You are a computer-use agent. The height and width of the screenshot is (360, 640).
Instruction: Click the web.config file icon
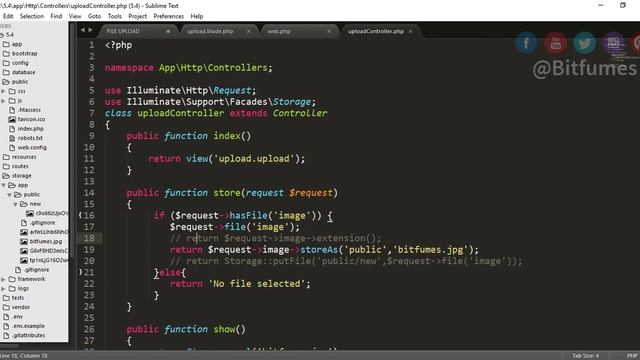click(x=12, y=147)
